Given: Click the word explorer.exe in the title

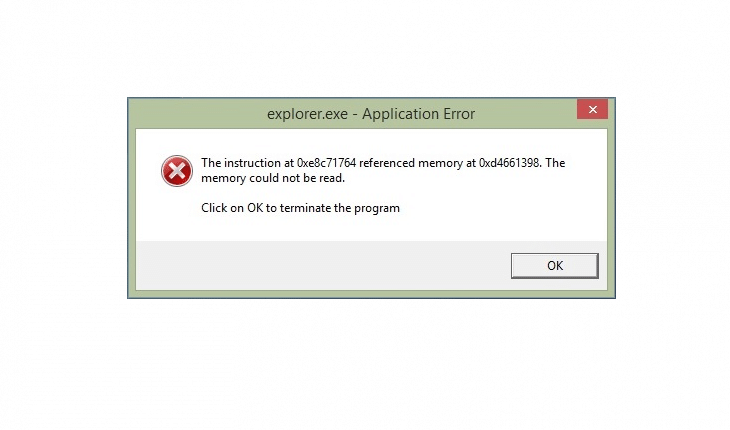Looking at the screenshot, I should [307, 114].
